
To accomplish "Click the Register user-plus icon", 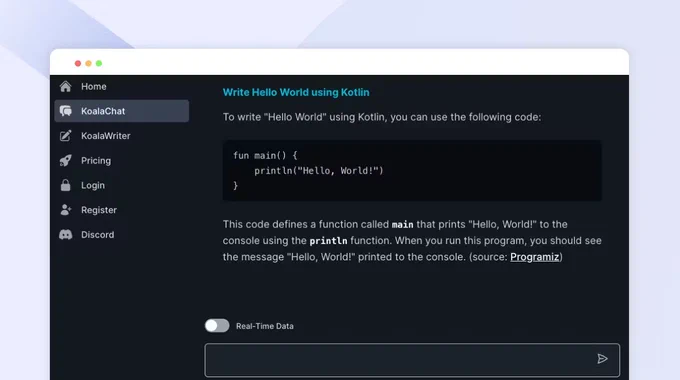I will (65, 210).
